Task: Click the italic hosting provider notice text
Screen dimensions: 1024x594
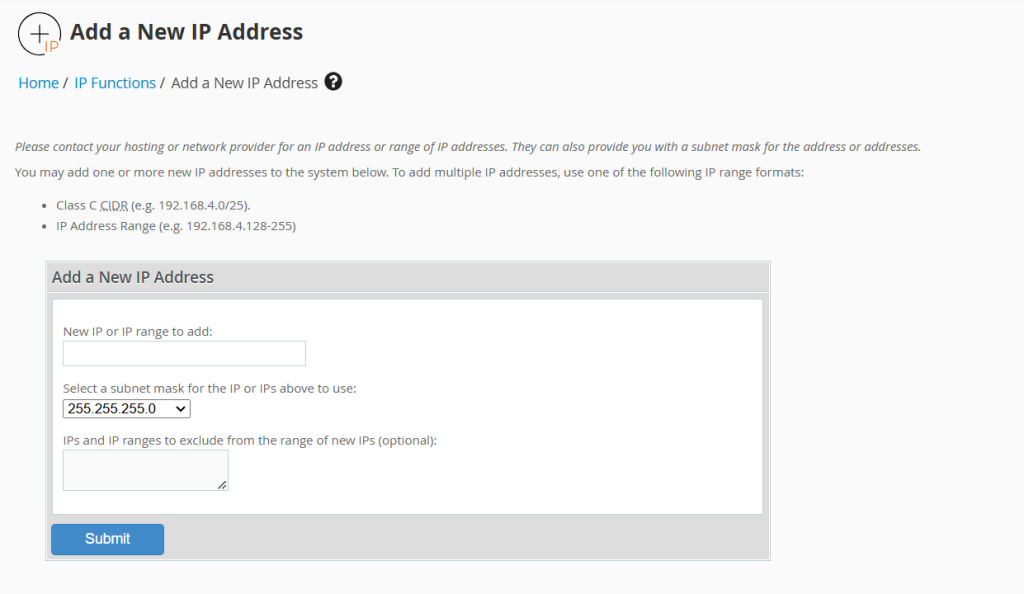Action: [467, 147]
